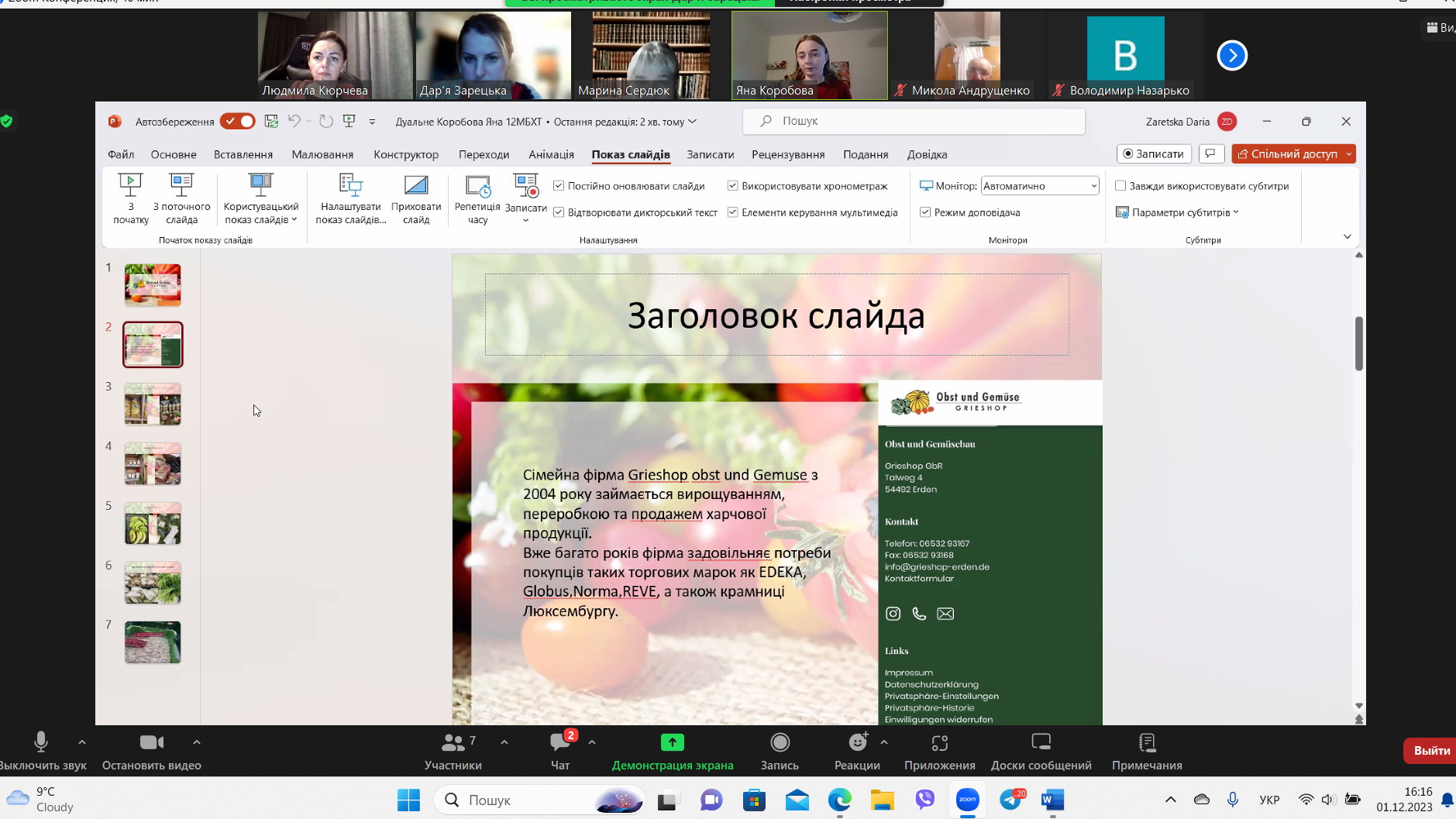Open the Monitor dropdown
This screenshot has height=819, width=1456.
[1040, 186]
